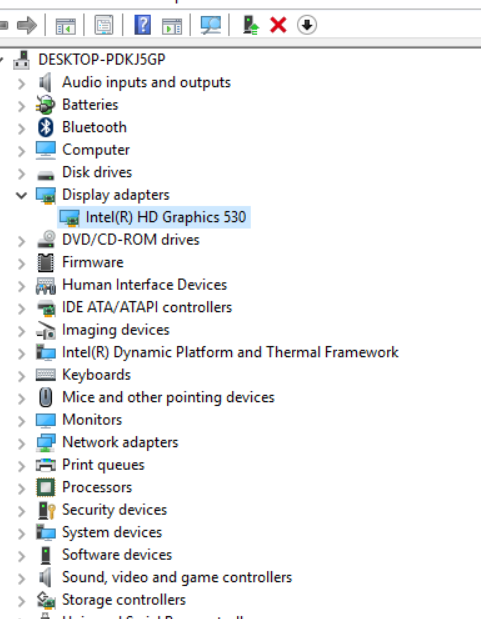Expand the Processors category
This screenshot has height=619, width=481.
pyautogui.click(x=22, y=488)
